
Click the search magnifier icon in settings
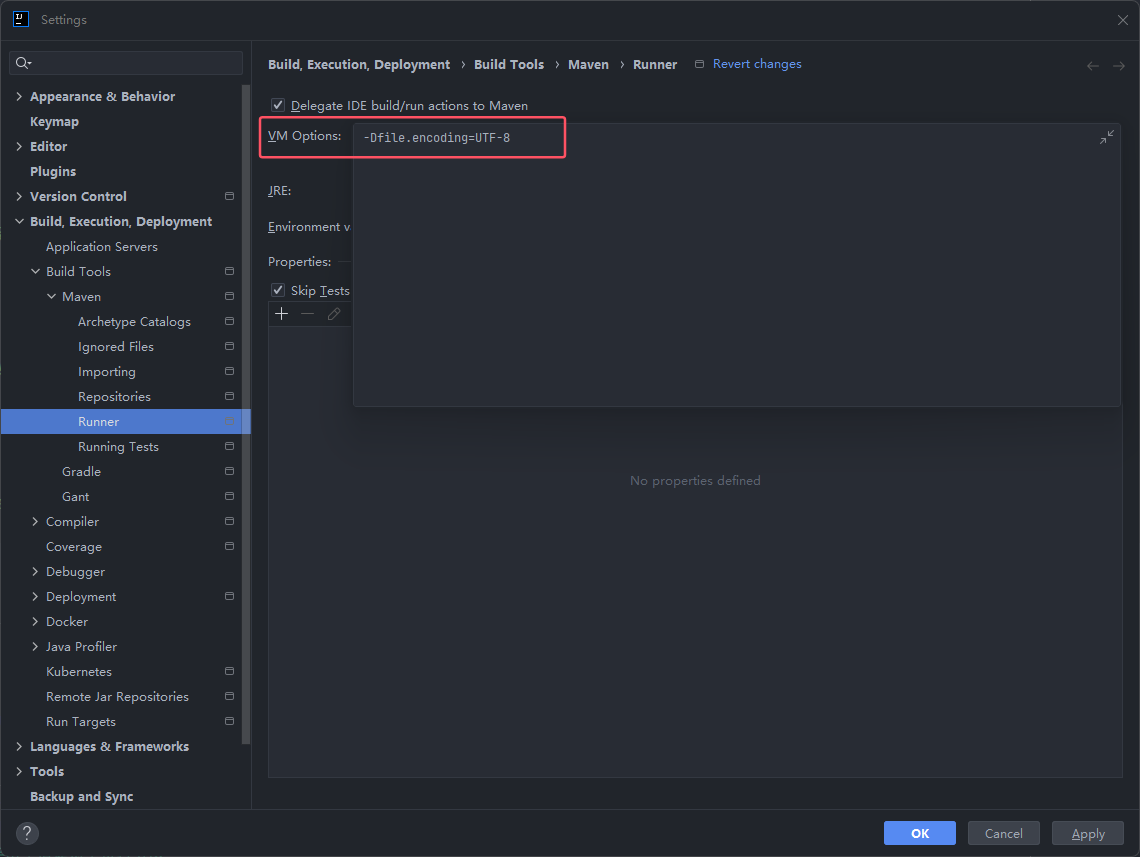click(x=23, y=63)
